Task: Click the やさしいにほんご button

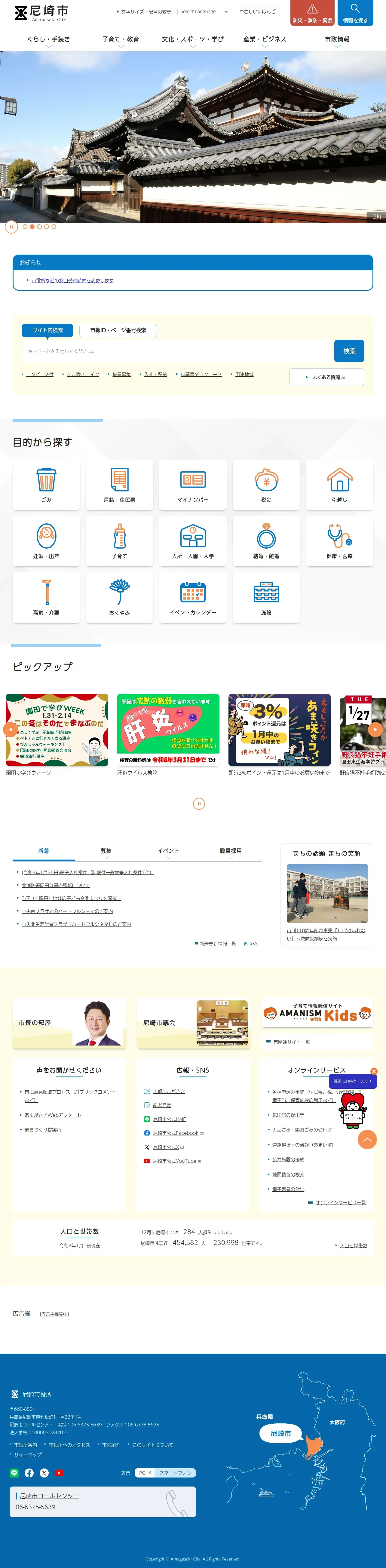Action: coord(258,11)
